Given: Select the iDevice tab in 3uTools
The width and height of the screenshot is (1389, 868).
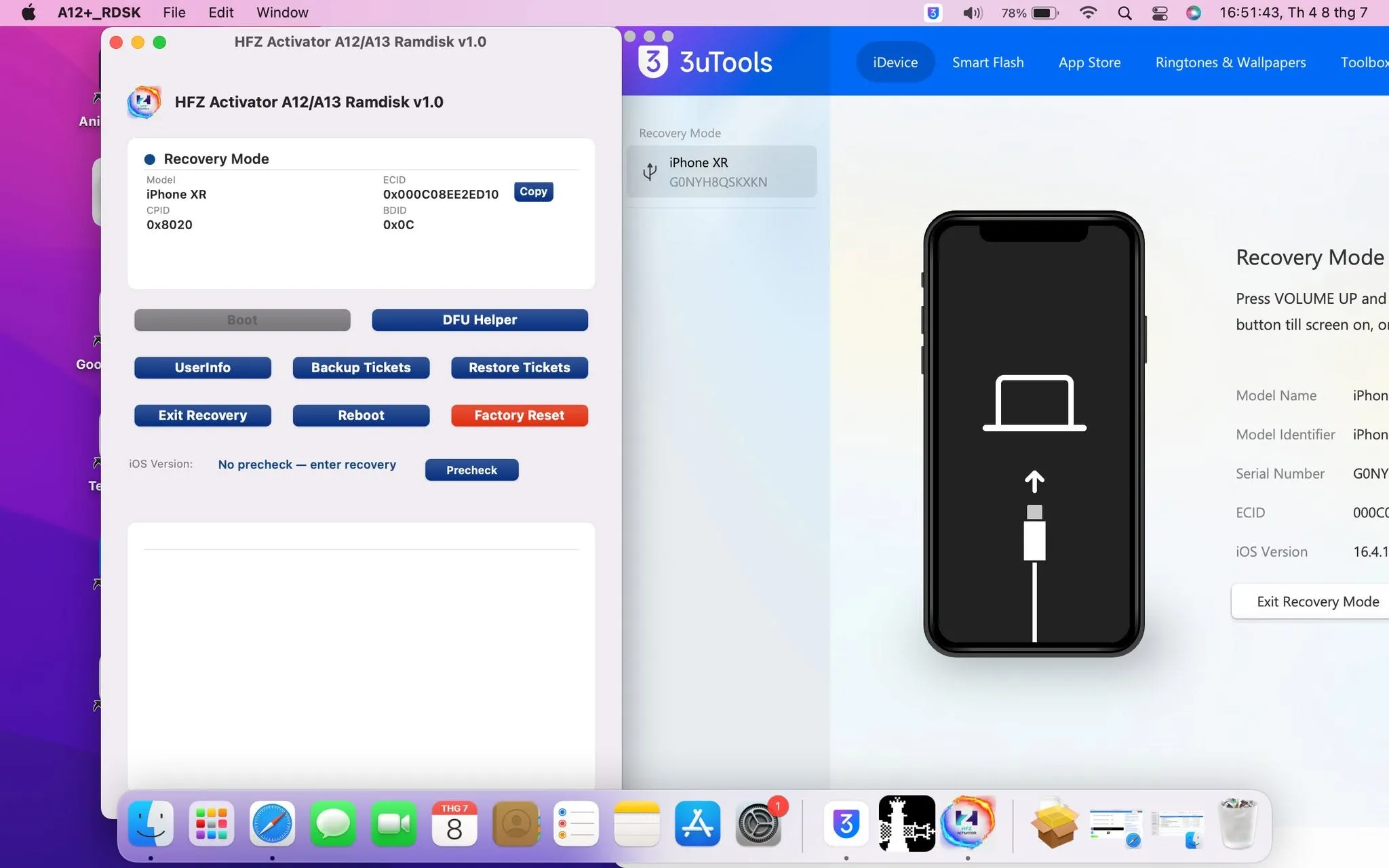Looking at the screenshot, I should point(895,62).
